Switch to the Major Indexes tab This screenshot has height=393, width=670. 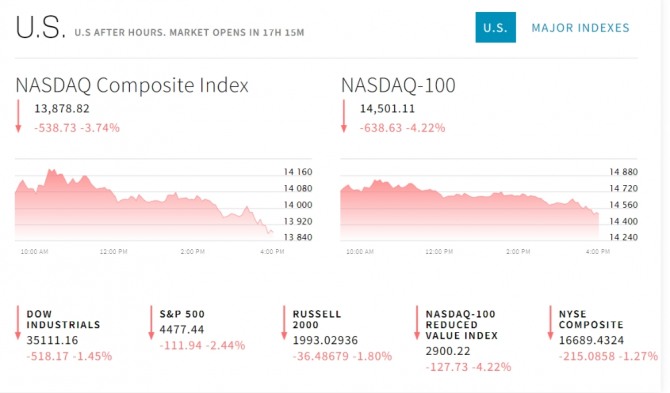[580, 28]
